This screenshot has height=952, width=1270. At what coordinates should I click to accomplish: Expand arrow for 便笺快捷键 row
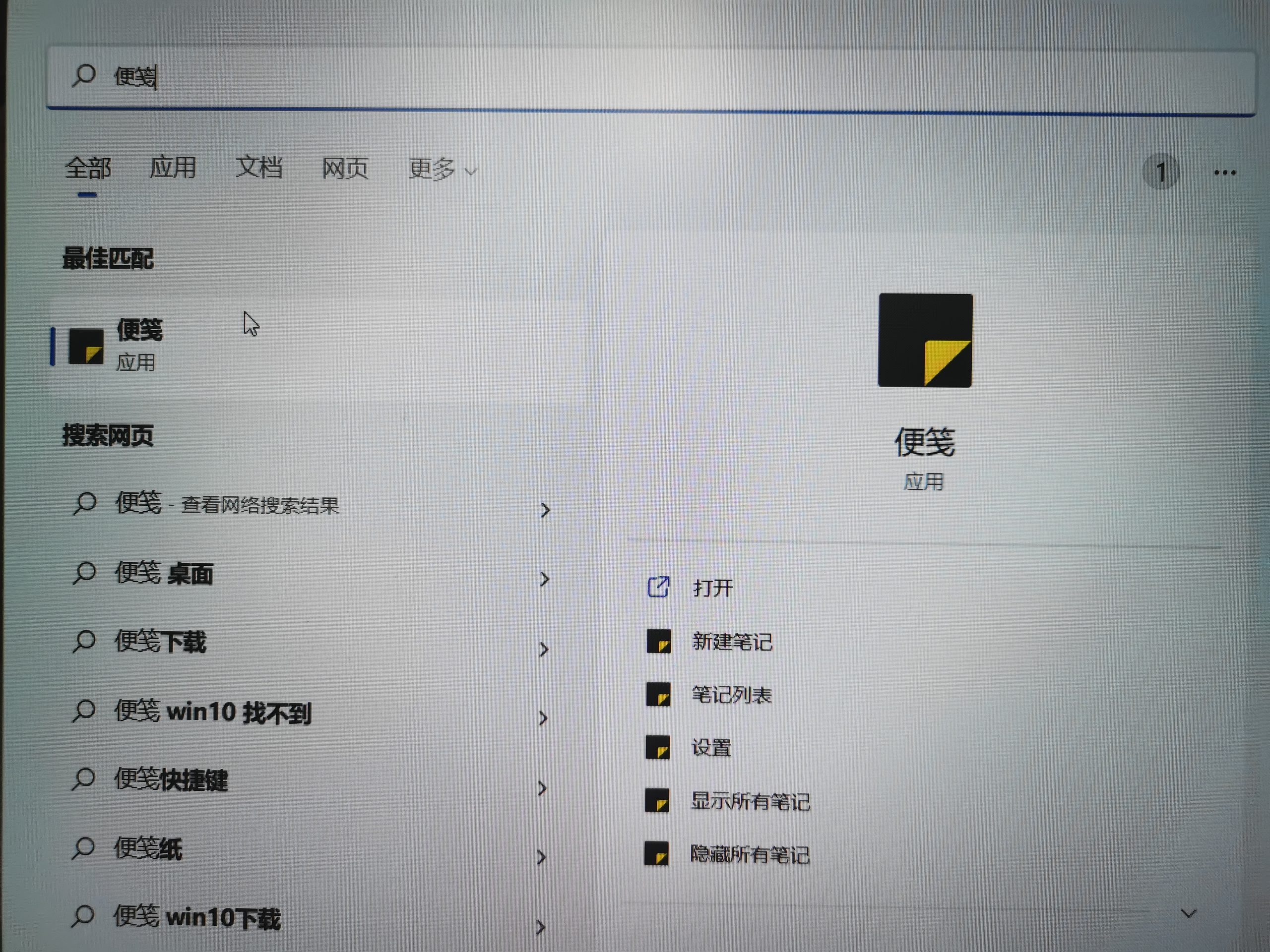(x=542, y=788)
